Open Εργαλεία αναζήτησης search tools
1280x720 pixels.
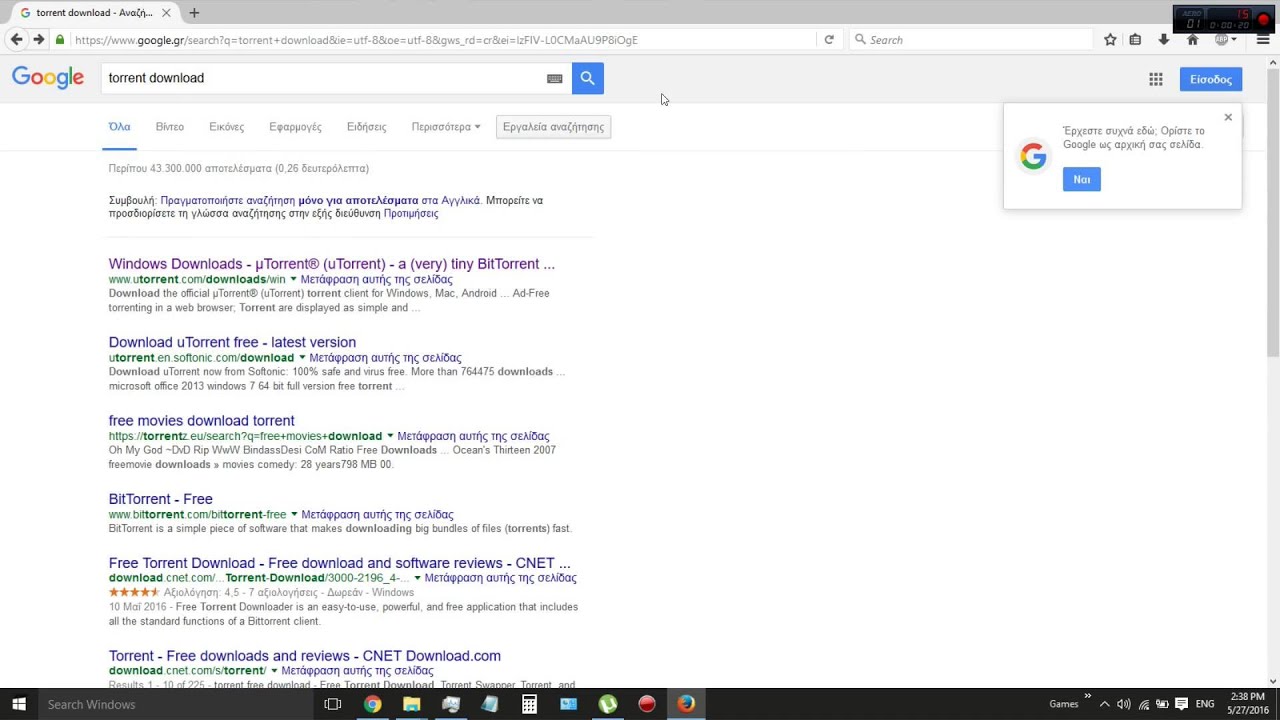pos(553,127)
